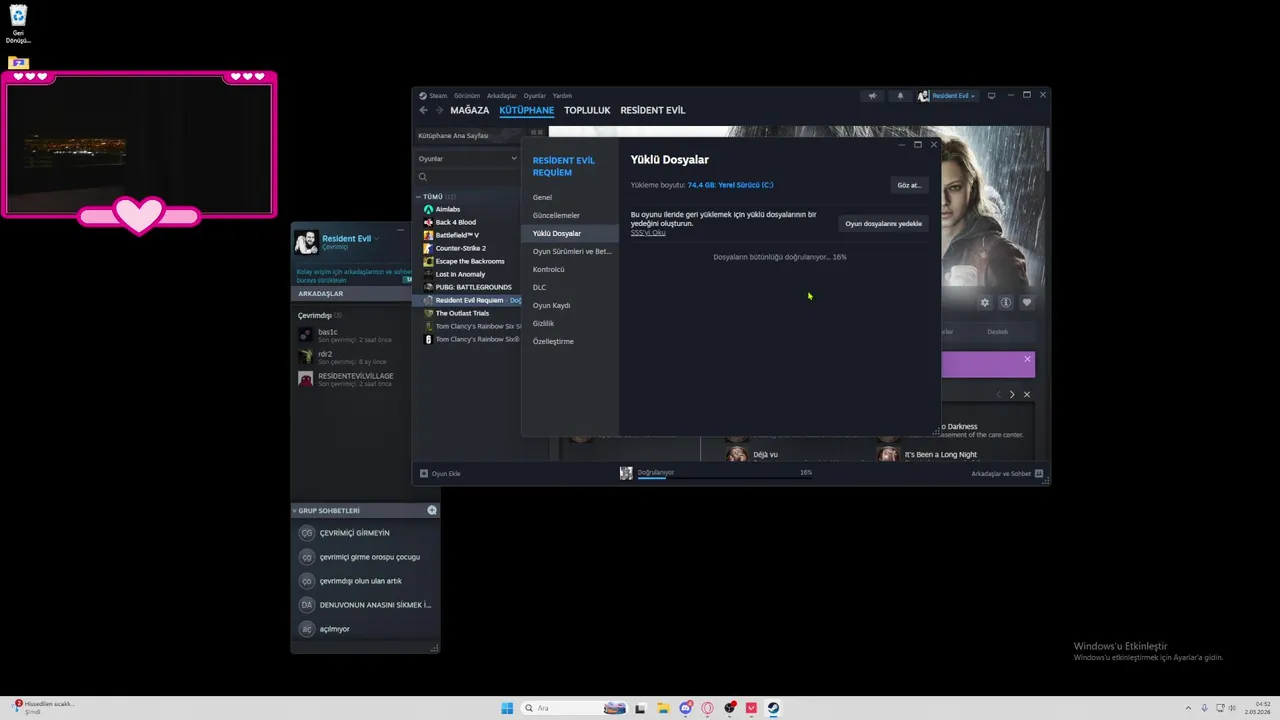Click the It's Been a Long Night achievement thumbnail

(888, 454)
